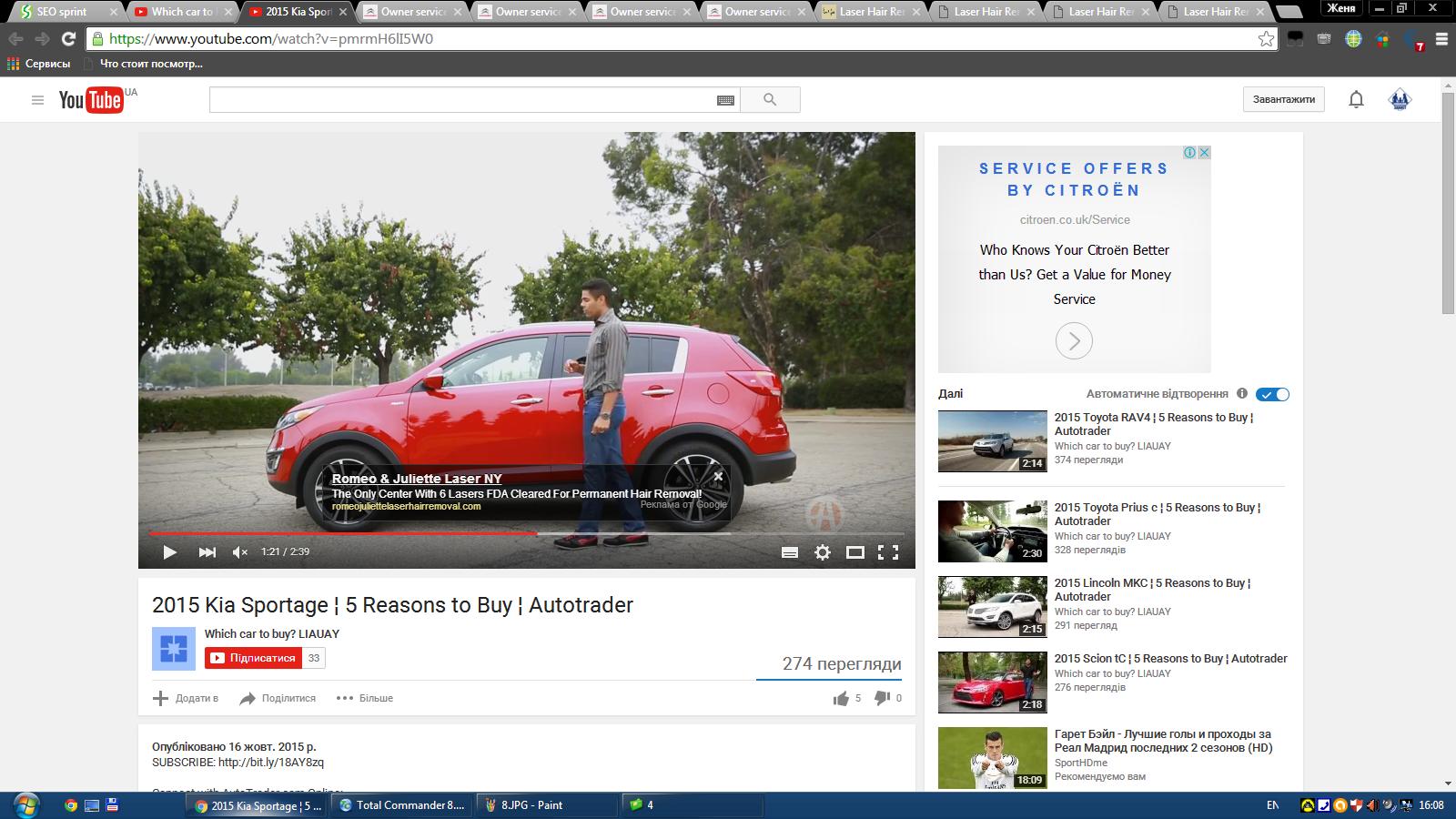1456x819 pixels.
Task: Open the 2015 Scion tC thumbnail
Action: coord(993,682)
